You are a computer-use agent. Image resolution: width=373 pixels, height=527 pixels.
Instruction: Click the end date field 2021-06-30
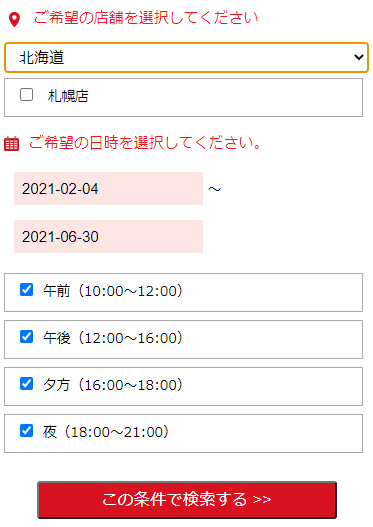[x=108, y=237]
